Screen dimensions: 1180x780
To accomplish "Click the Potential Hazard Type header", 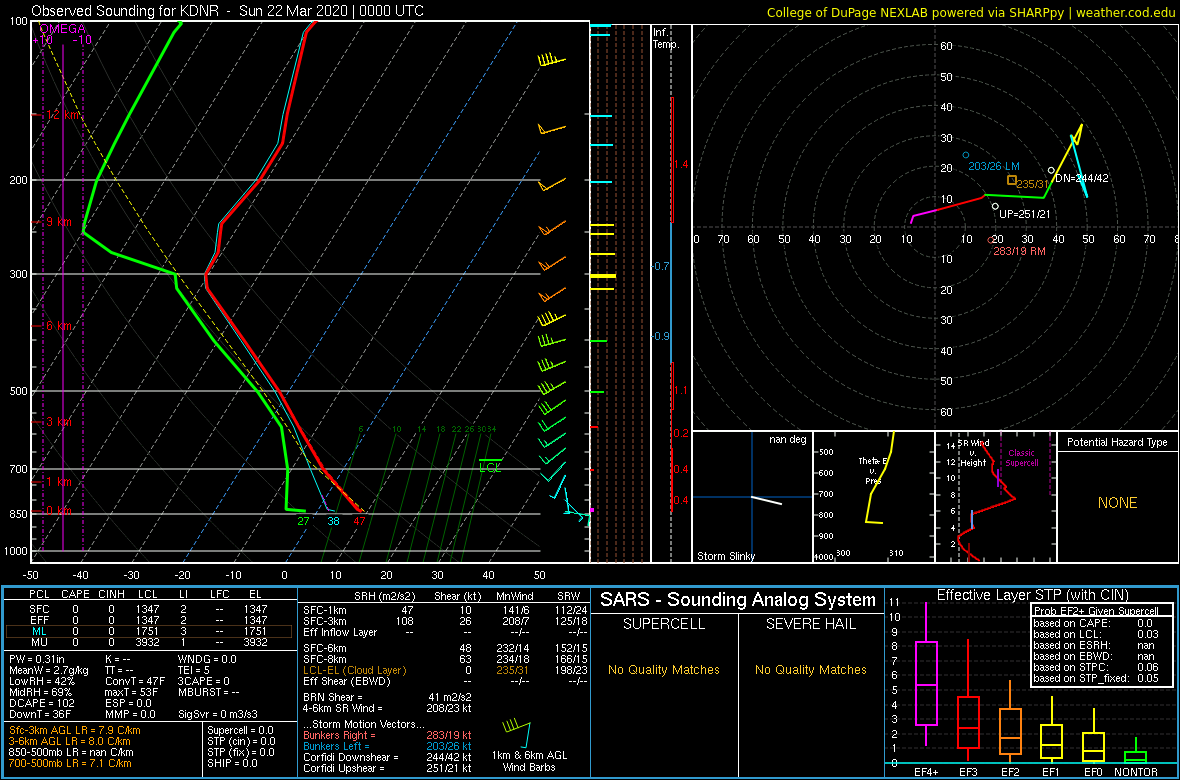I will (x=1117, y=443).
